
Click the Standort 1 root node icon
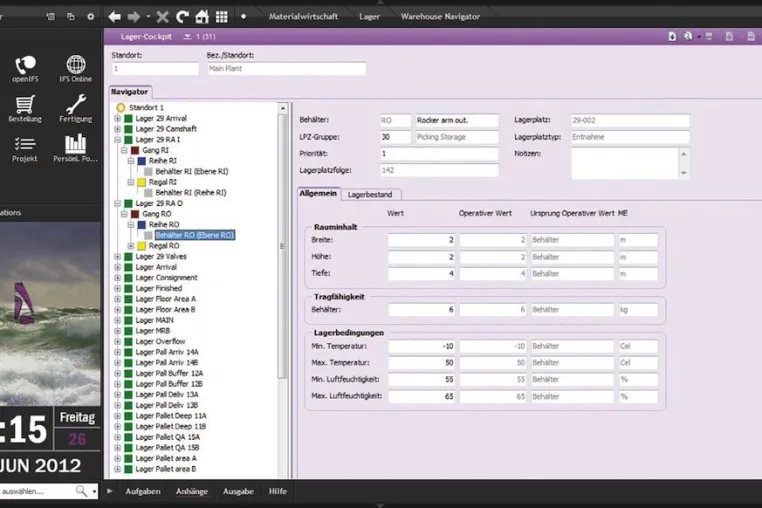(121, 107)
